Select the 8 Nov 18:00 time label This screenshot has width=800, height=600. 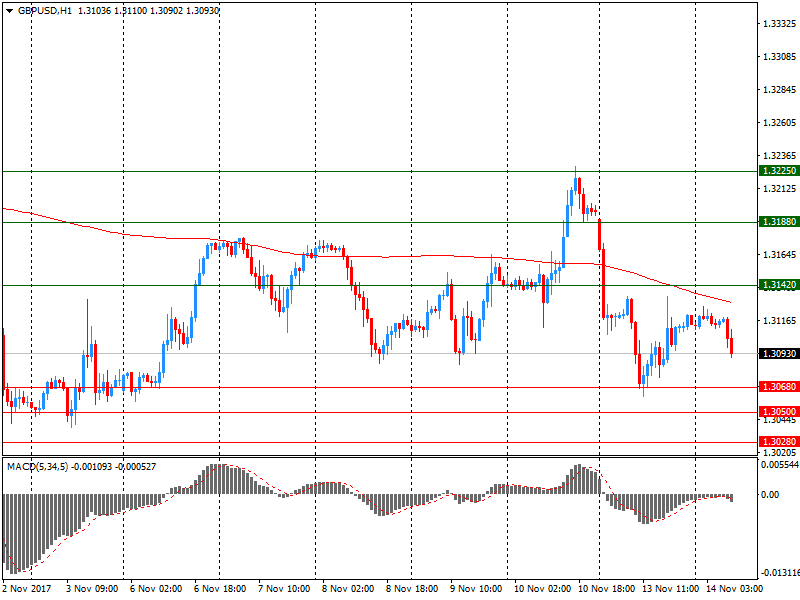pyautogui.click(x=412, y=589)
